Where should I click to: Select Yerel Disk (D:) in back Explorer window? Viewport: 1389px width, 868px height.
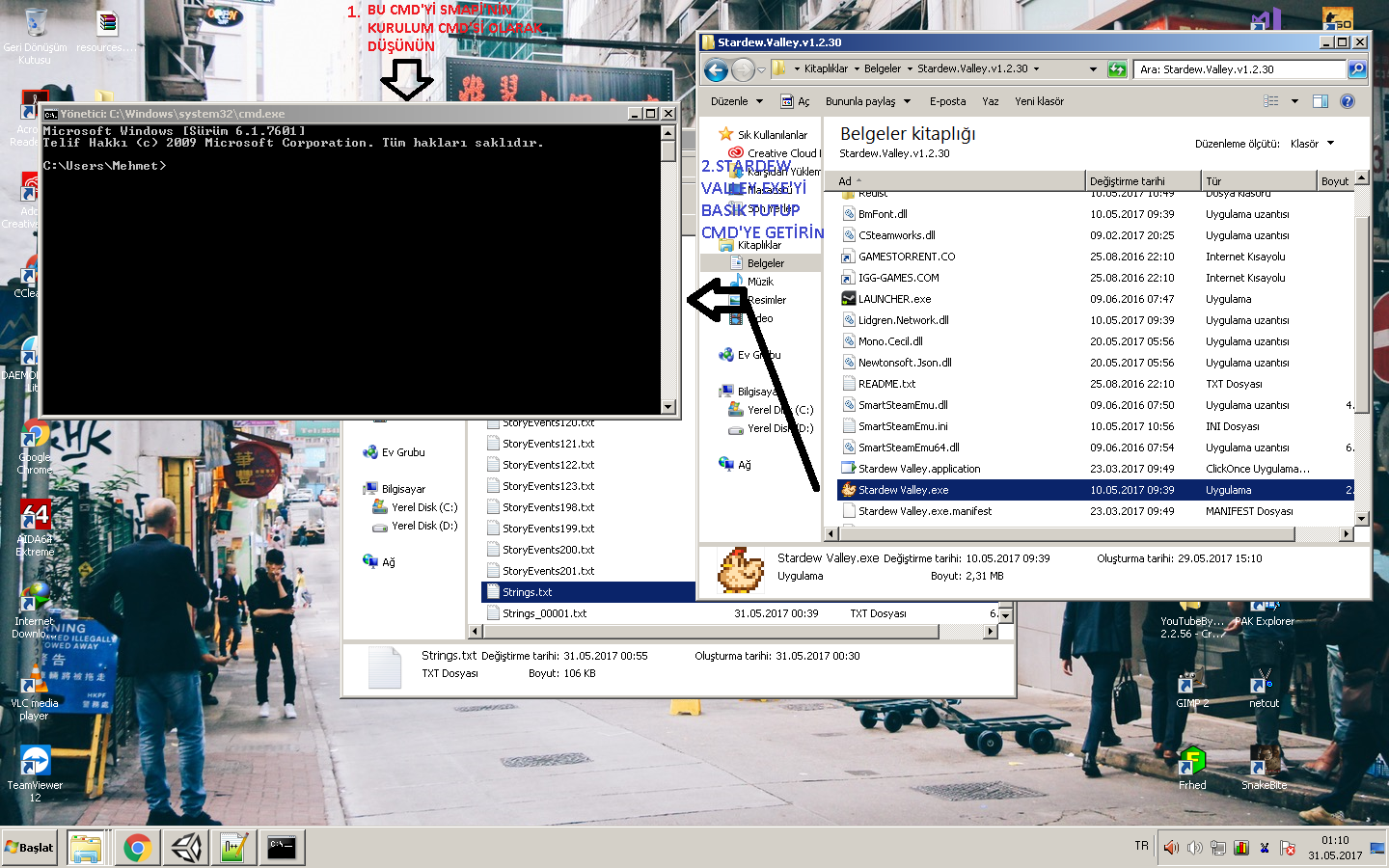pos(424,527)
